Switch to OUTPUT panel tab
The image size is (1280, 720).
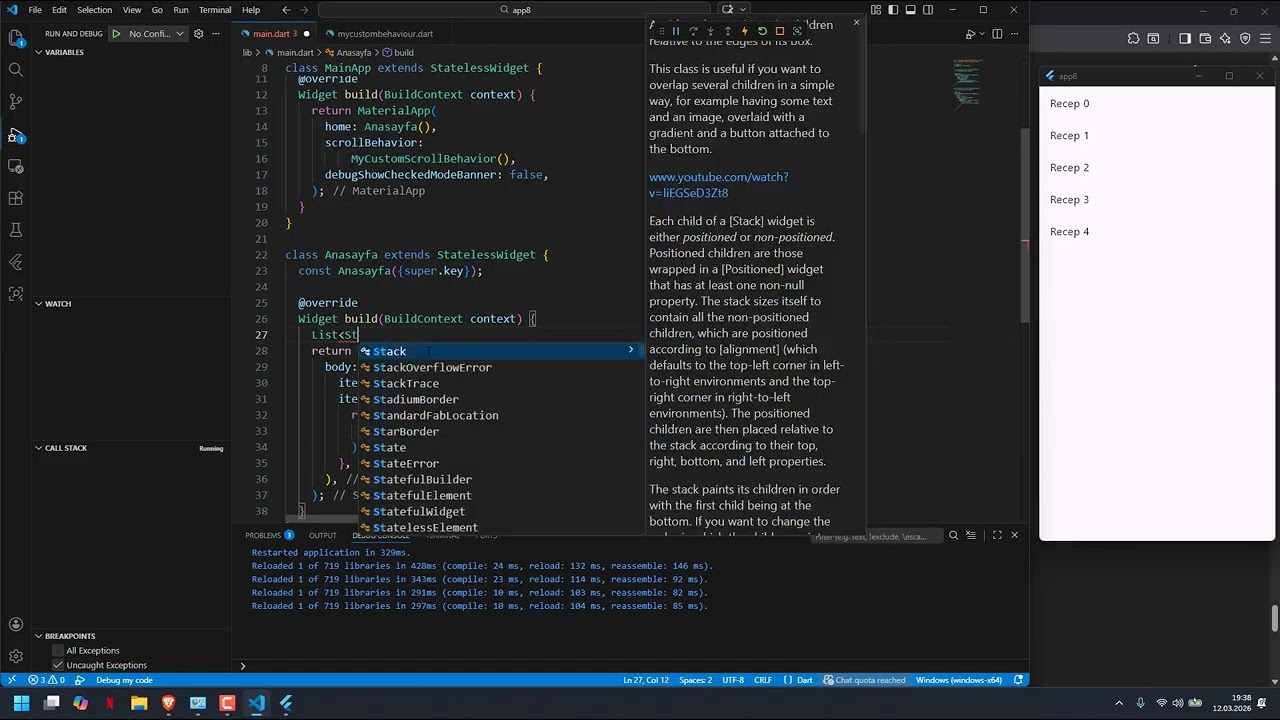322,536
